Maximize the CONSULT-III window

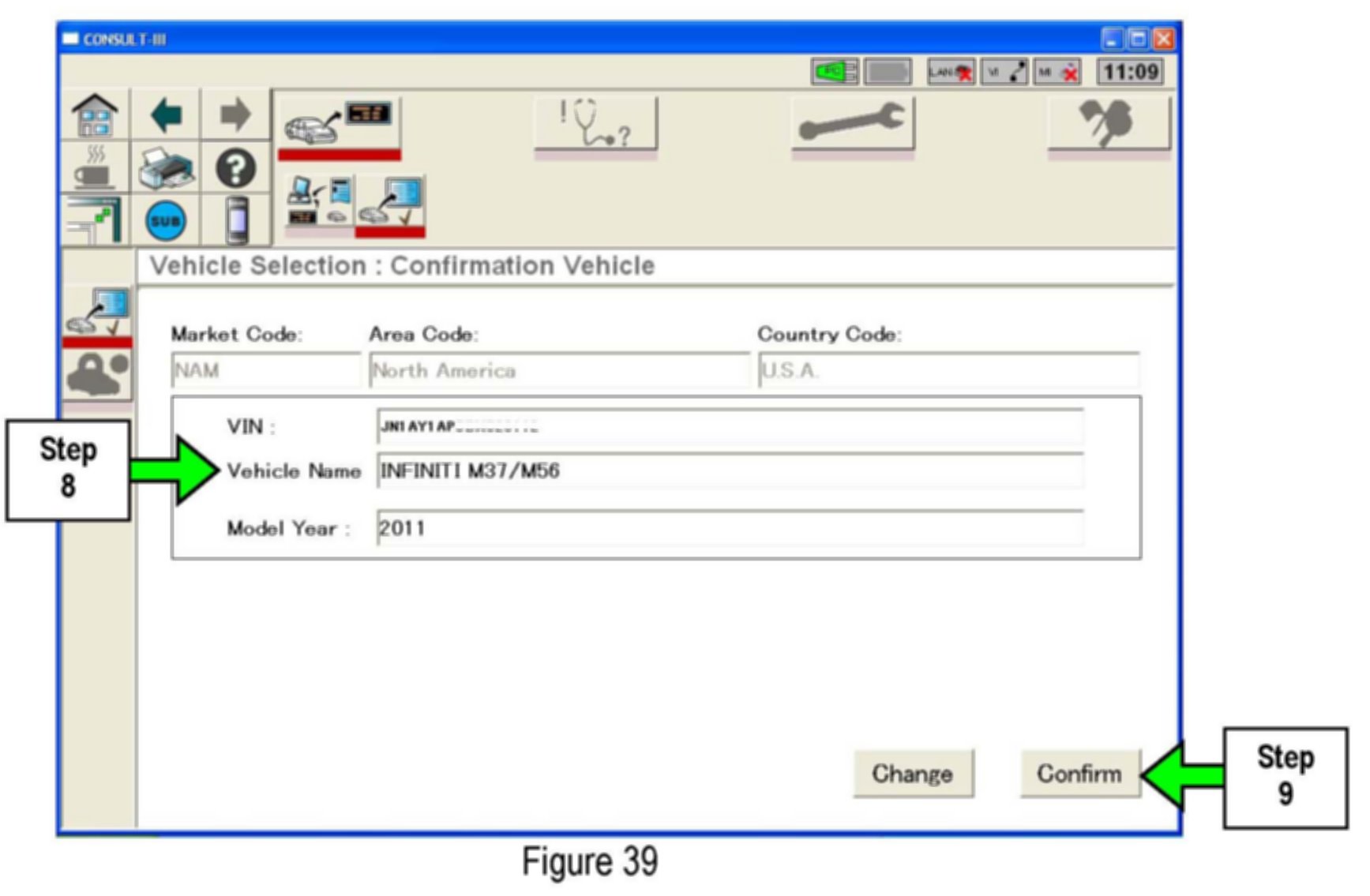point(1138,39)
